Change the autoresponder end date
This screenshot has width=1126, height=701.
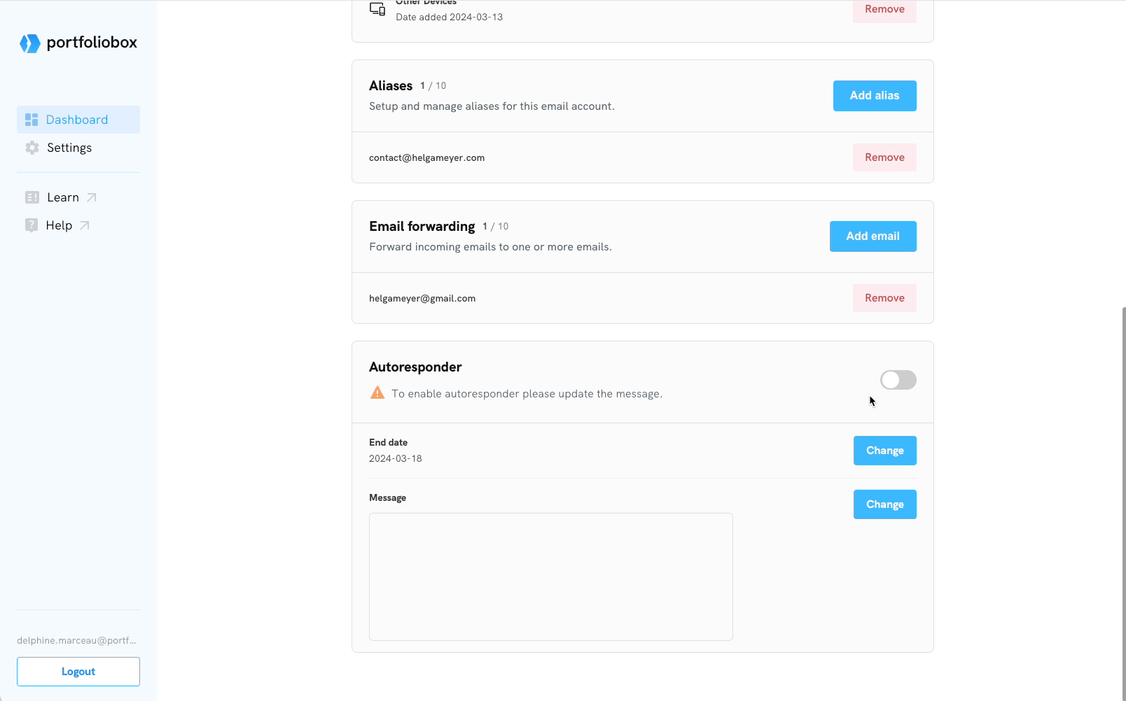(884, 451)
